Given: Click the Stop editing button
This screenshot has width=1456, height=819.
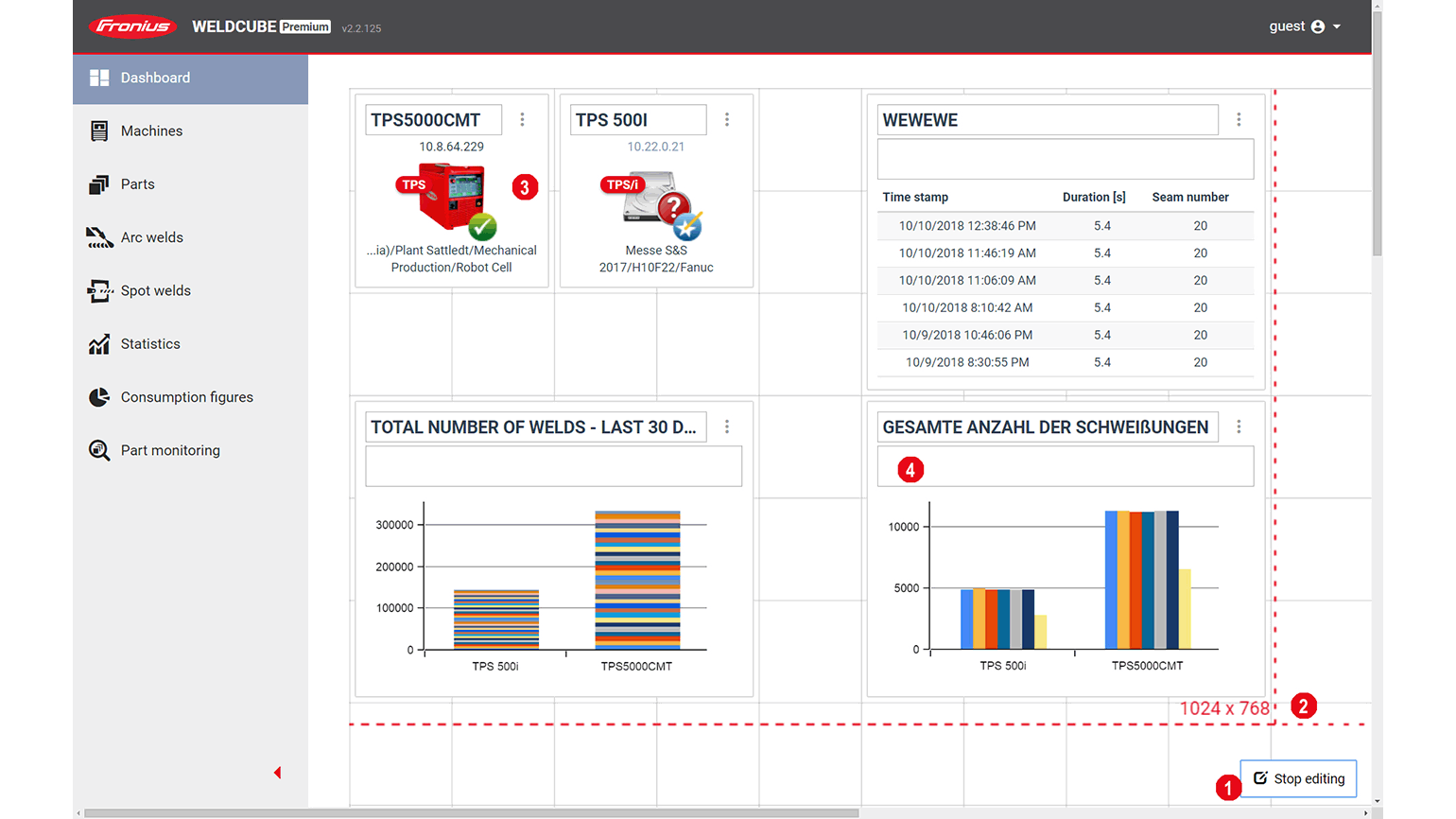Looking at the screenshot, I should coord(1298,778).
